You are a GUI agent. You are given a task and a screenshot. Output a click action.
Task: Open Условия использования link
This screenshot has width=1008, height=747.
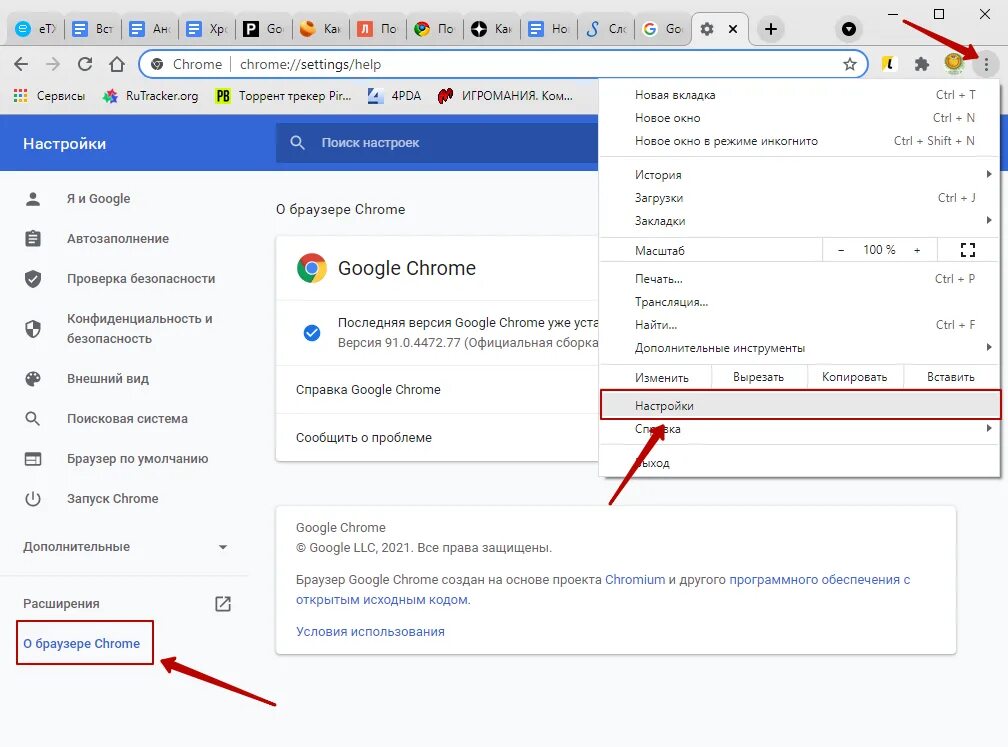(370, 631)
